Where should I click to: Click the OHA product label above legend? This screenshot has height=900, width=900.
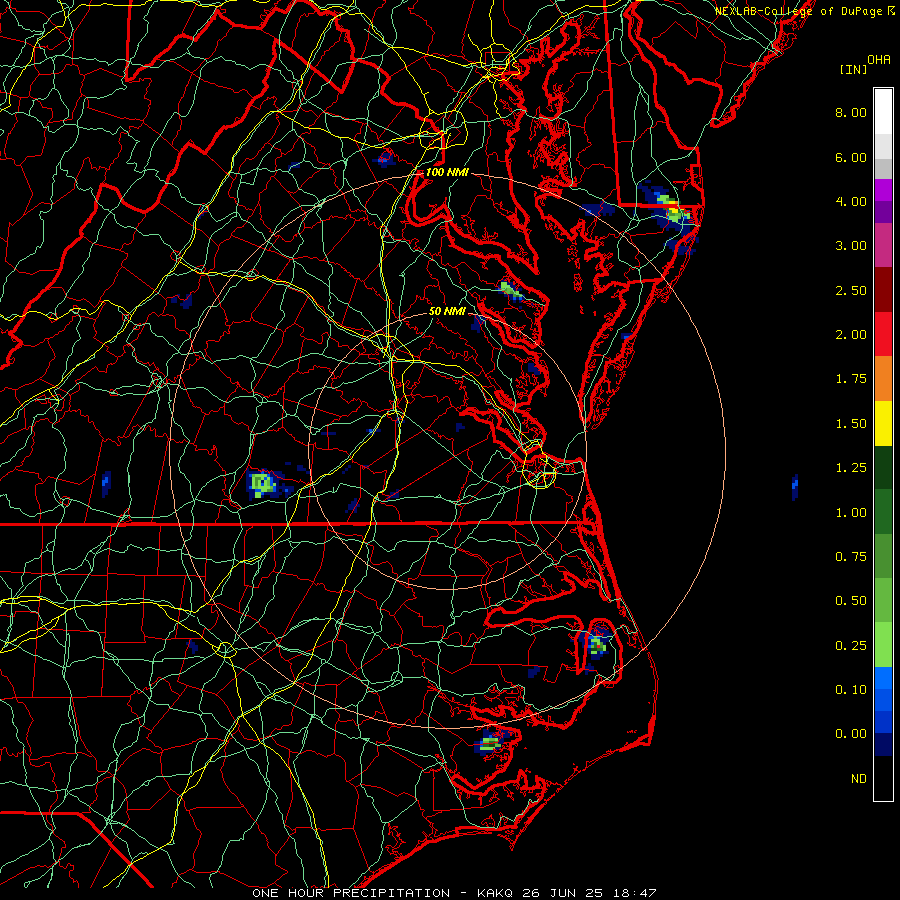tap(879, 59)
